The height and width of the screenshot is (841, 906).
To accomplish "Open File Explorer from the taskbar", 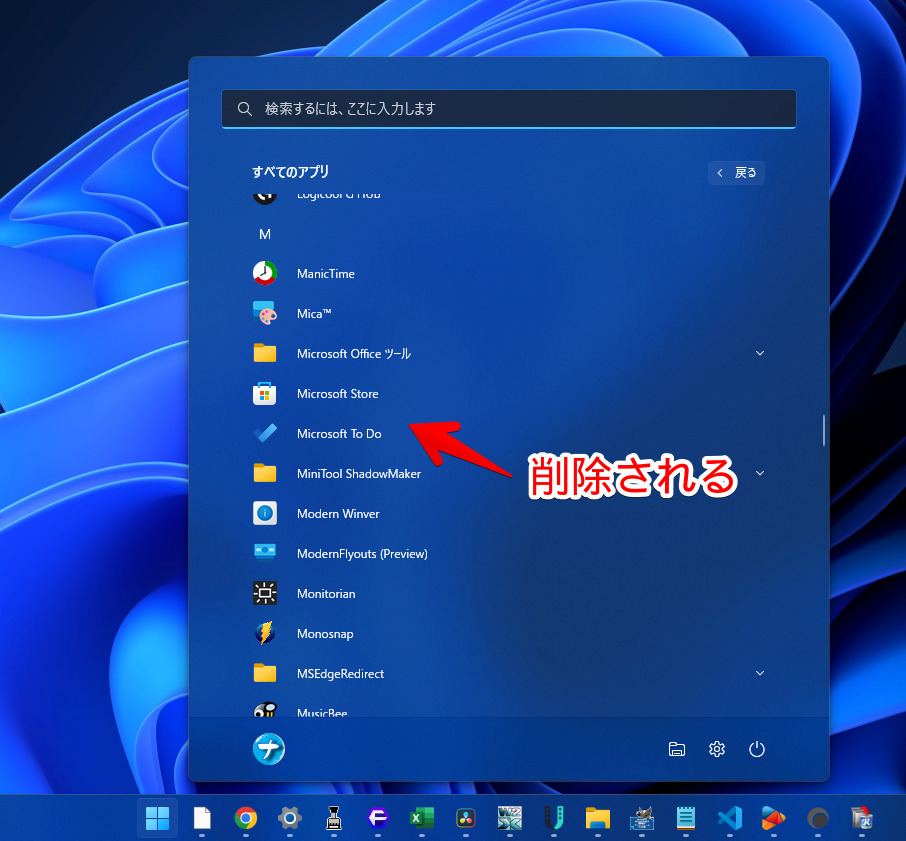I will 597,818.
